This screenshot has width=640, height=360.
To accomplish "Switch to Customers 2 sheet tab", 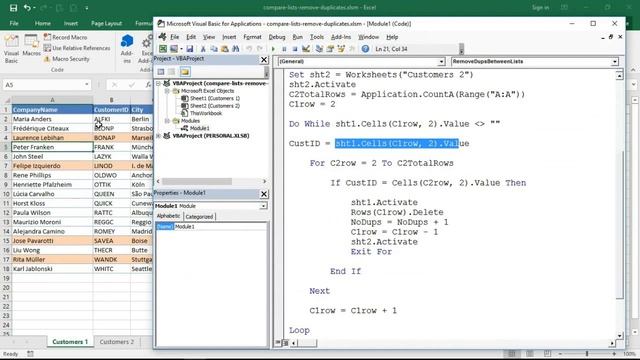I will [x=117, y=342].
